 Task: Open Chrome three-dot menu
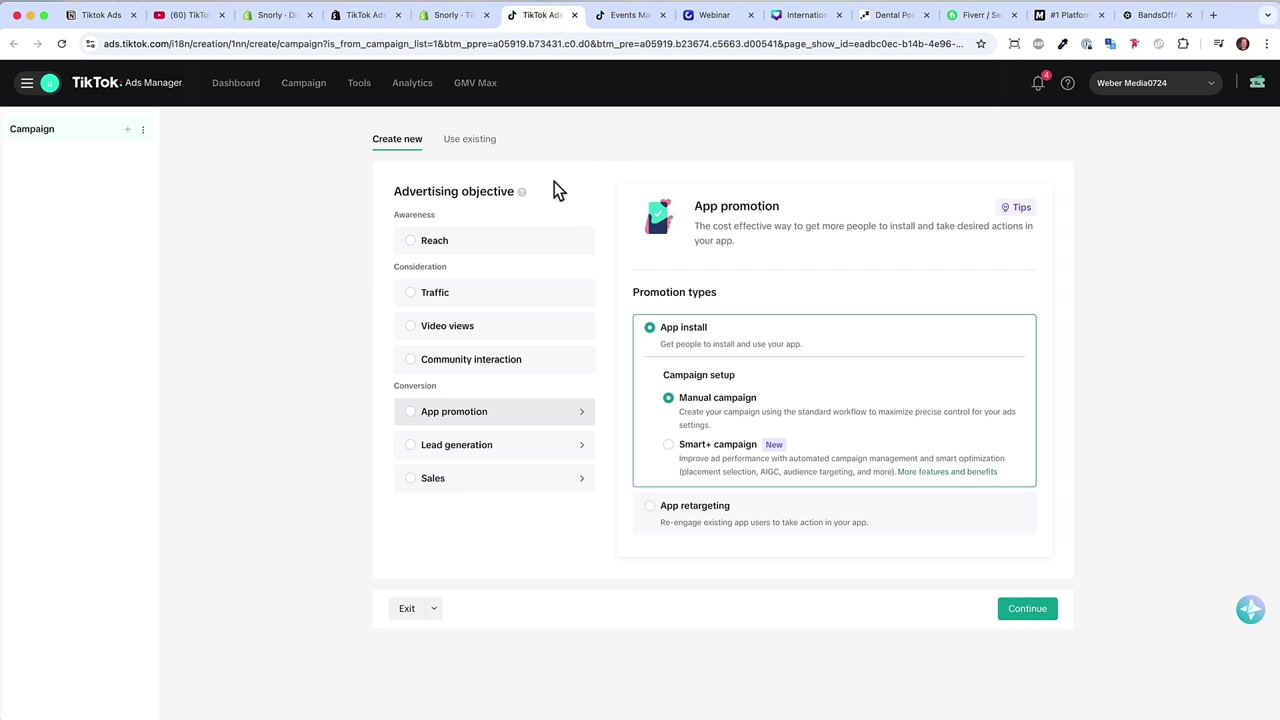click(1266, 44)
